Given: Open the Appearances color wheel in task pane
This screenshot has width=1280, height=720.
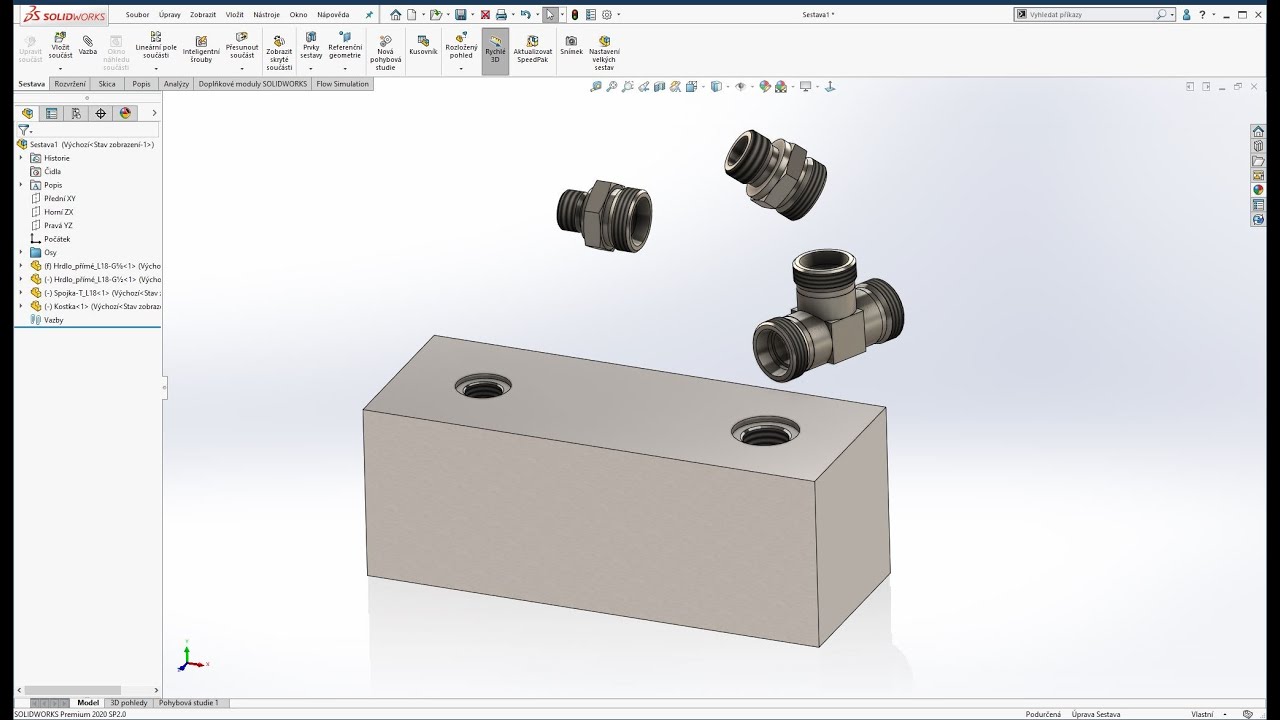Looking at the screenshot, I should point(1258,190).
